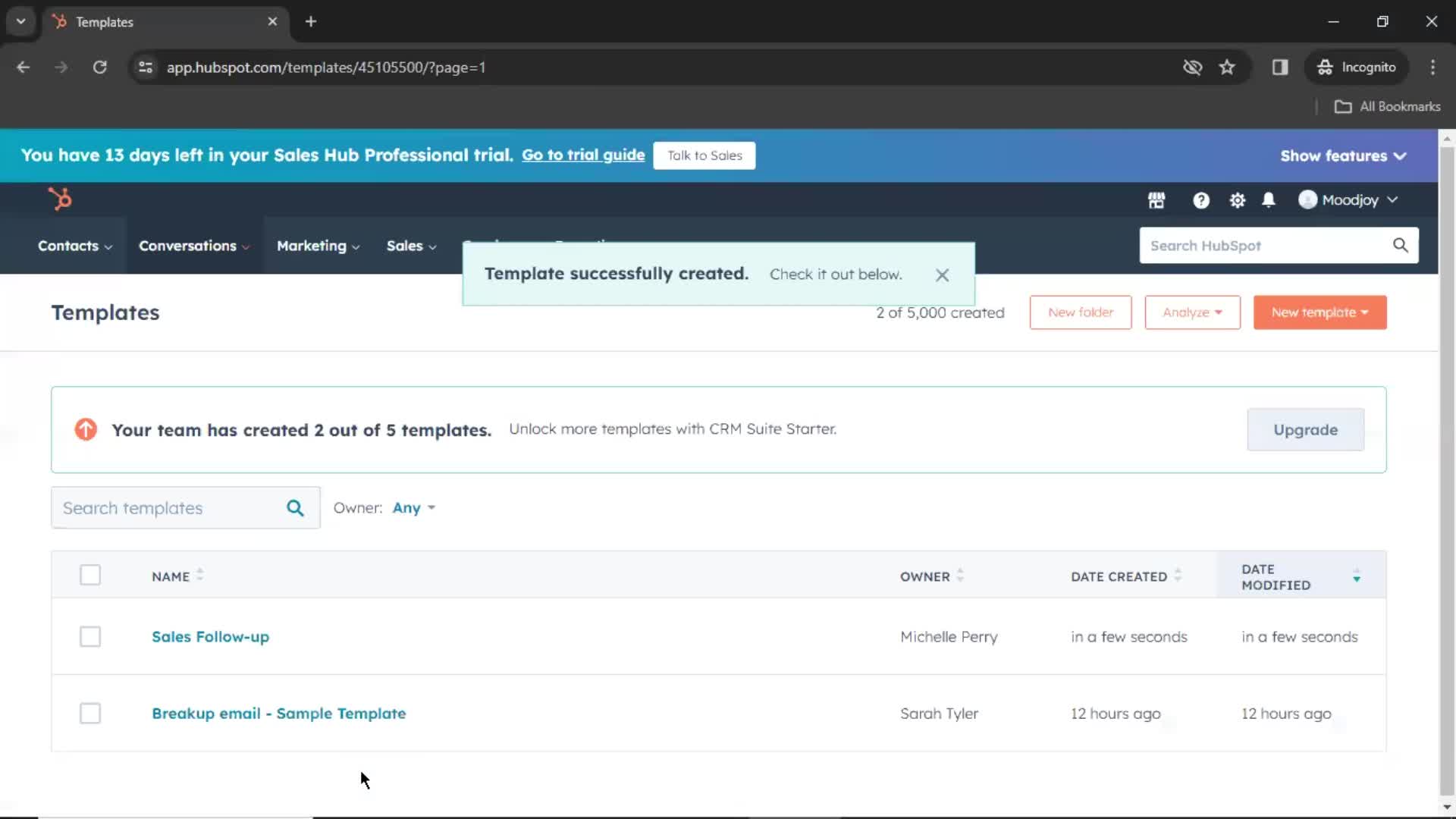The image size is (1456, 819).
Task: Close the Templates browser tab
Action: pos(272,21)
